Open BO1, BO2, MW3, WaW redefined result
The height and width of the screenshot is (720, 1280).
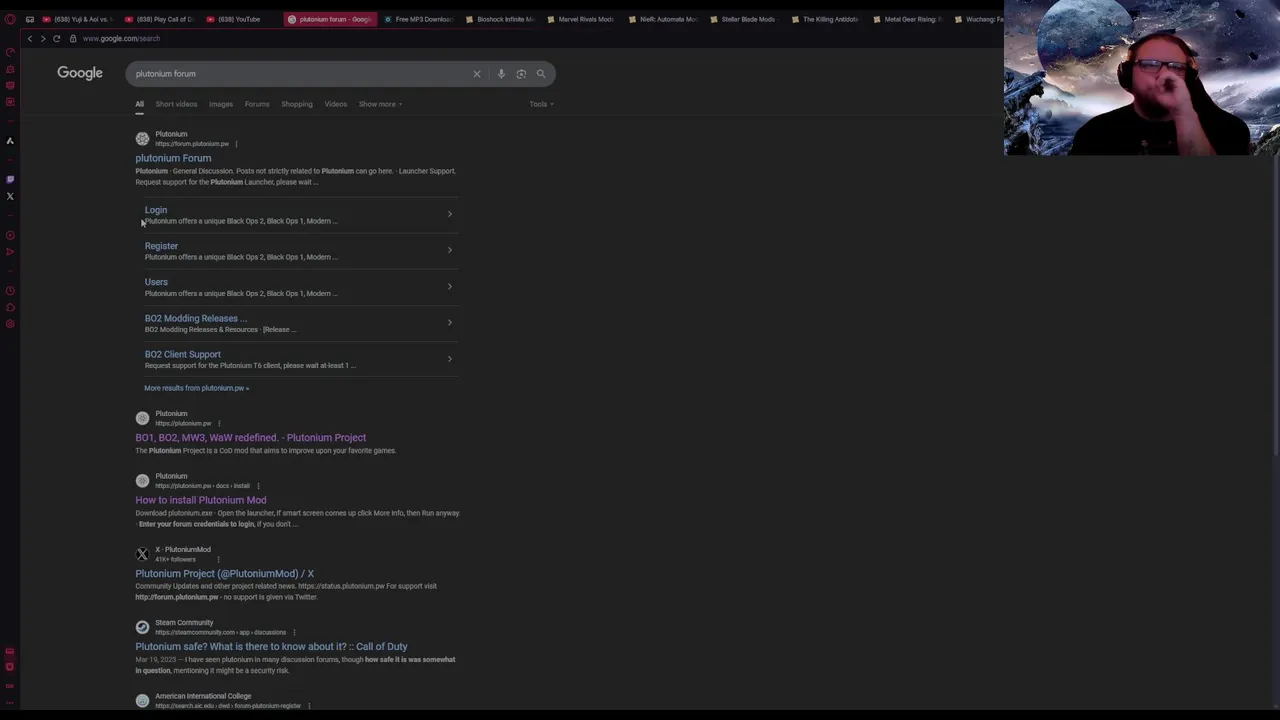(x=251, y=438)
